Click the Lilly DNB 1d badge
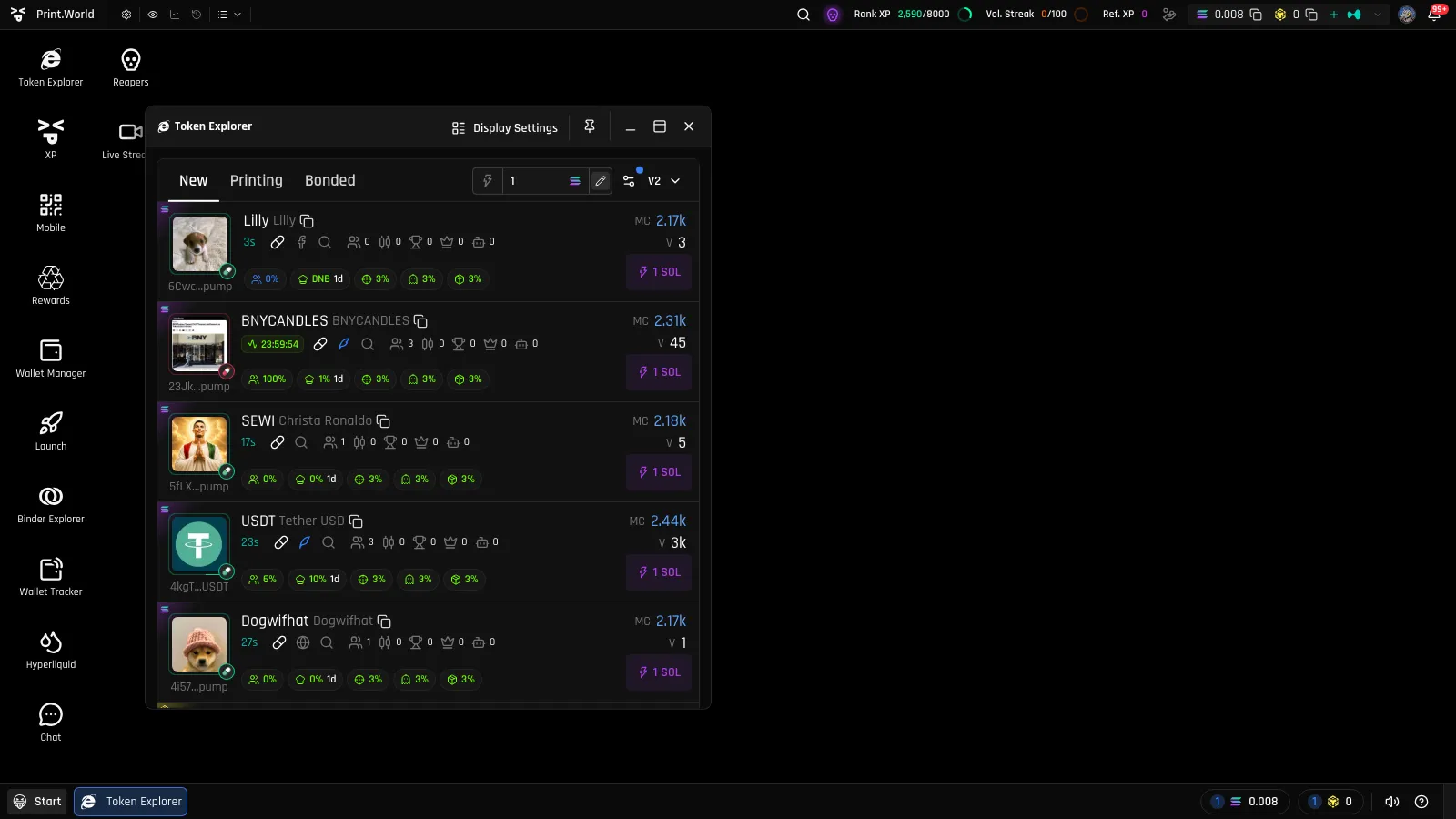Image resolution: width=1456 pixels, height=819 pixels. click(320, 279)
